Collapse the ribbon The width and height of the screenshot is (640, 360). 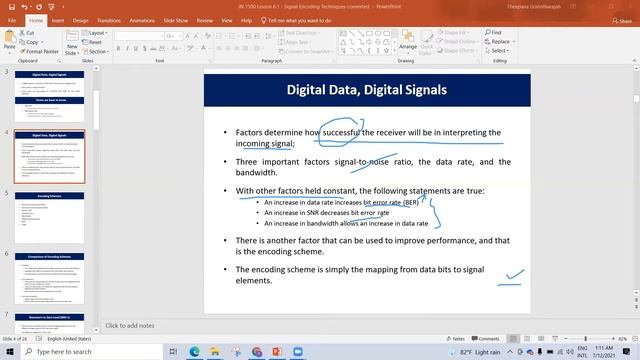click(634, 60)
